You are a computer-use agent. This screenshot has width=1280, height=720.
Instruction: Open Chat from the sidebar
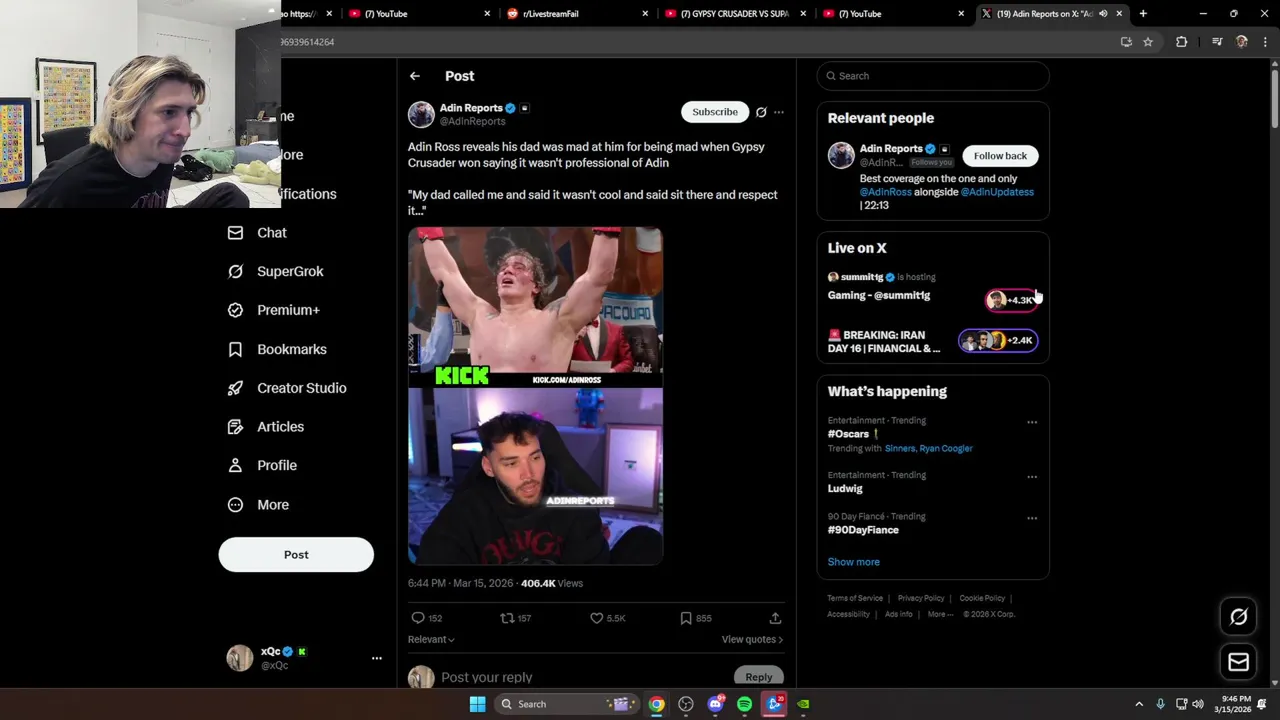click(257, 233)
